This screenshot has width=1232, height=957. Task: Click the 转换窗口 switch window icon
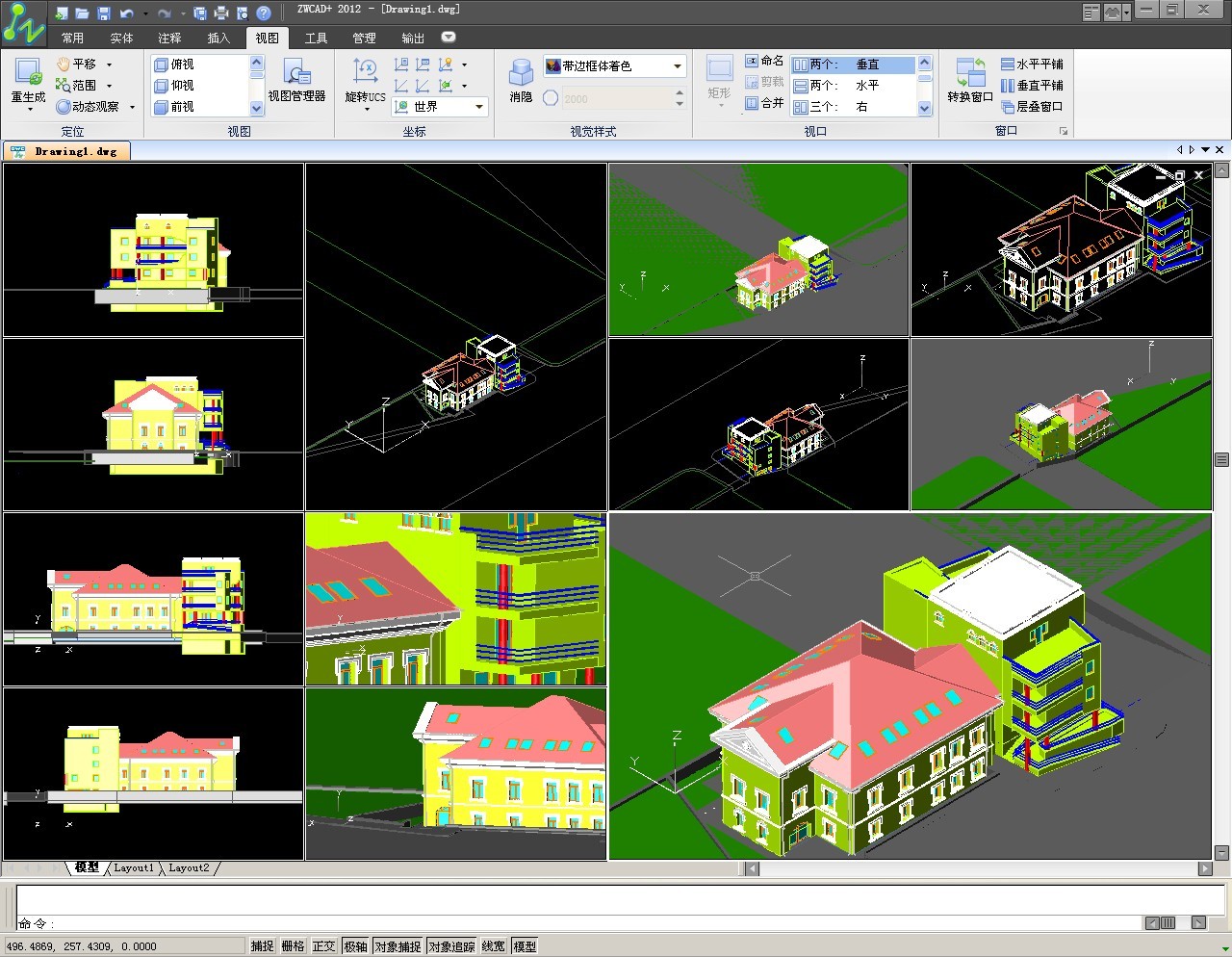click(x=969, y=74)
